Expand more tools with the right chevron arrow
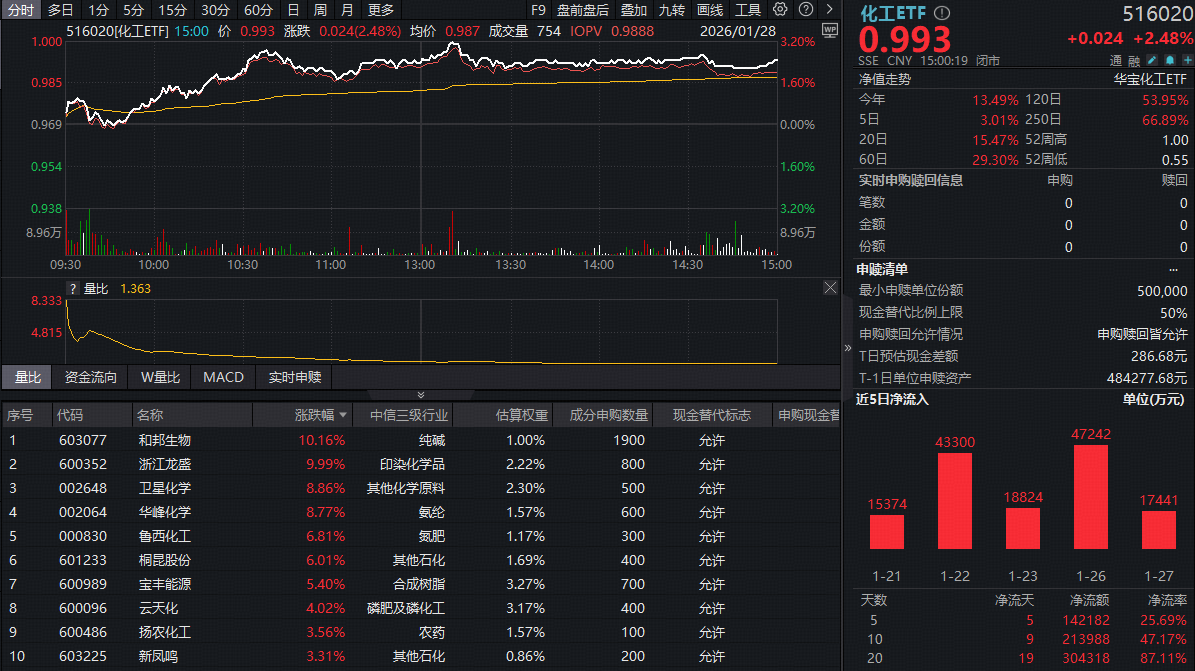This screenshot has width=1195, height=671. pyautogui.click(x=830, y=9)
